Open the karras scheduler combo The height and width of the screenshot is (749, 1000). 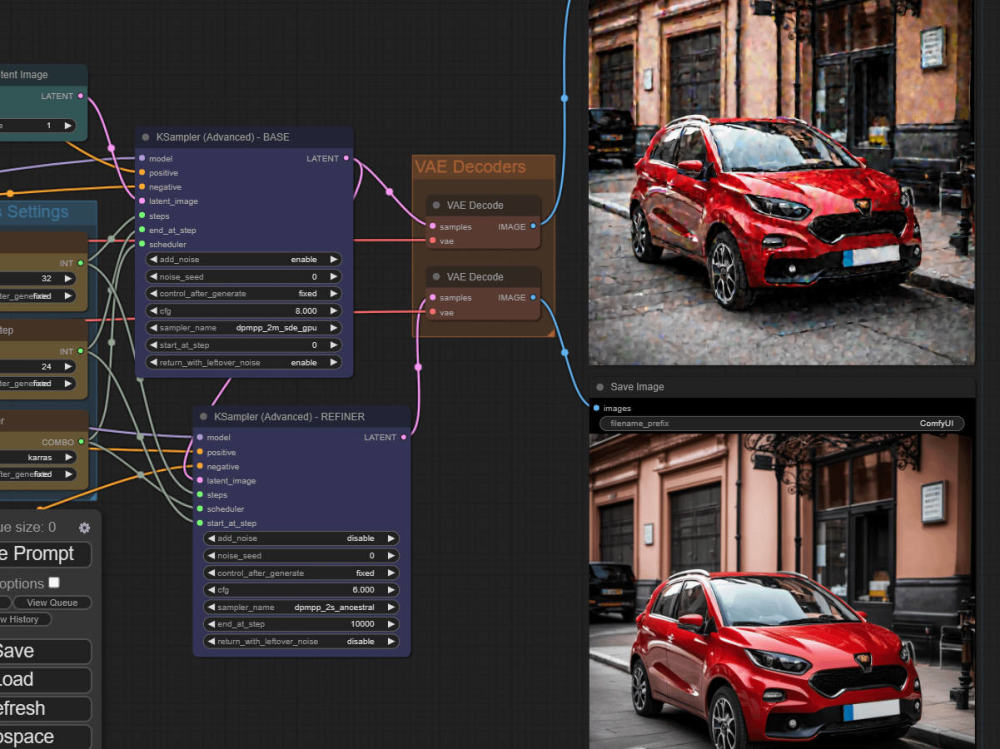tap(37, 457)
